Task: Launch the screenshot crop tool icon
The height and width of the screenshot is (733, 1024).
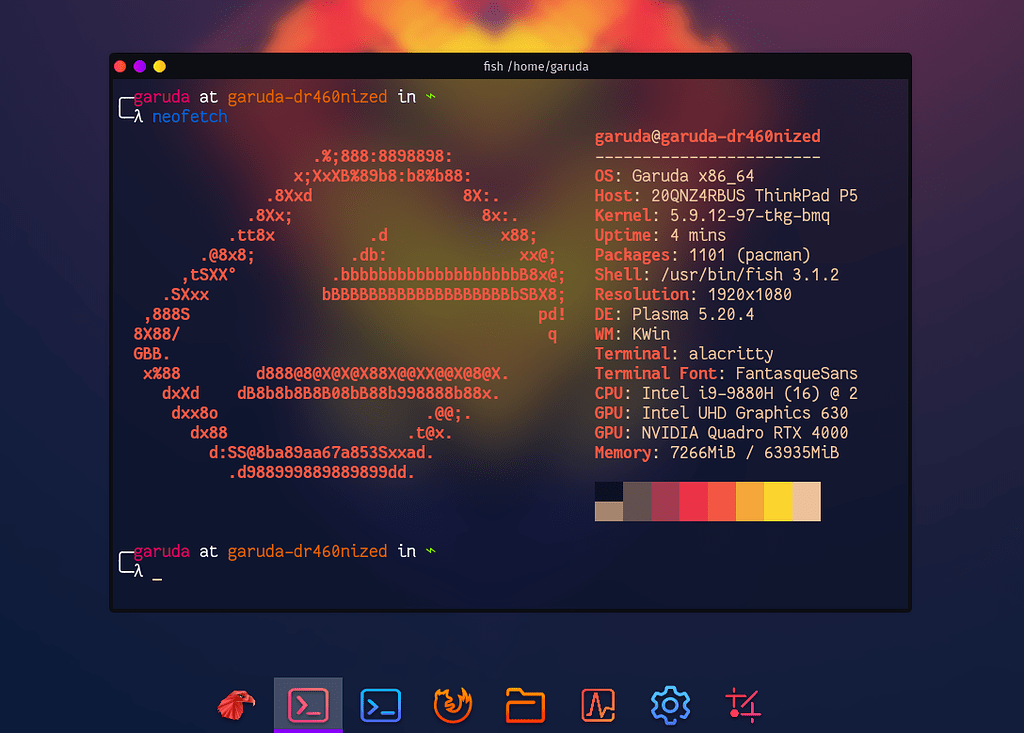Action: 742,705
